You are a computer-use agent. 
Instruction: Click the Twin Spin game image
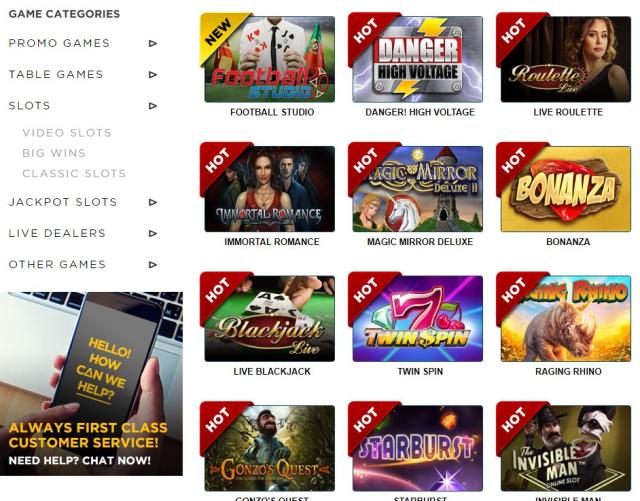[418, 318]
